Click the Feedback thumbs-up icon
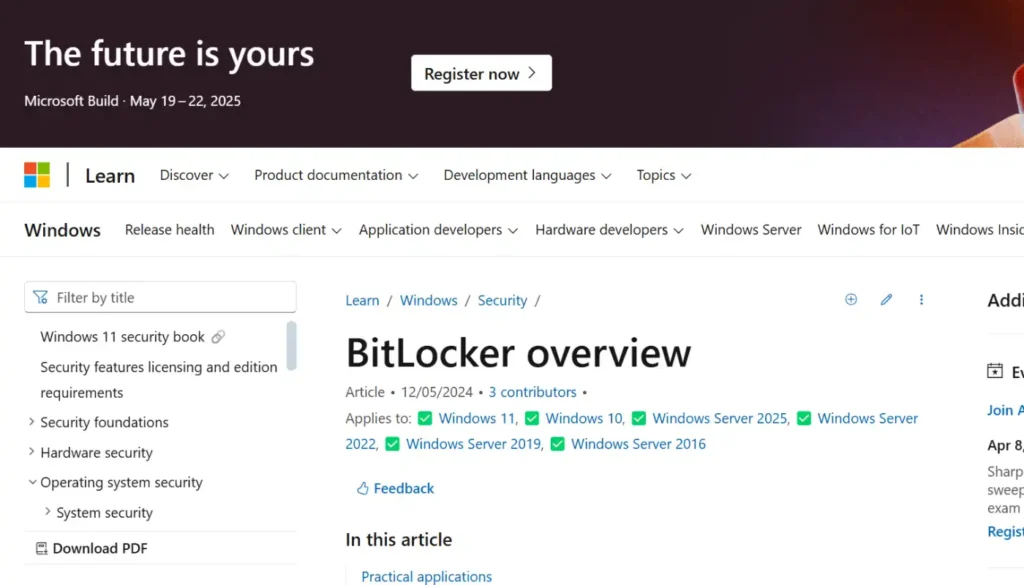Image resolution: width=1024 pixels, height=585 pixels. point(362,488)
